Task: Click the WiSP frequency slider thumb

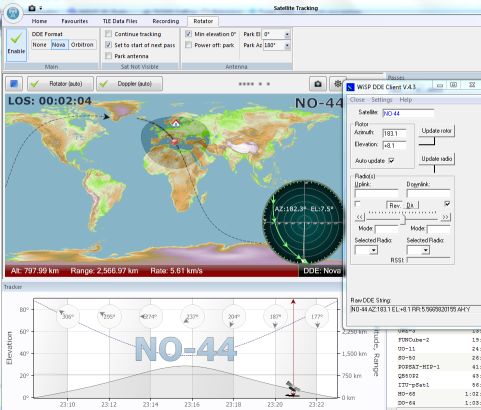Action: tap(403, 219)
